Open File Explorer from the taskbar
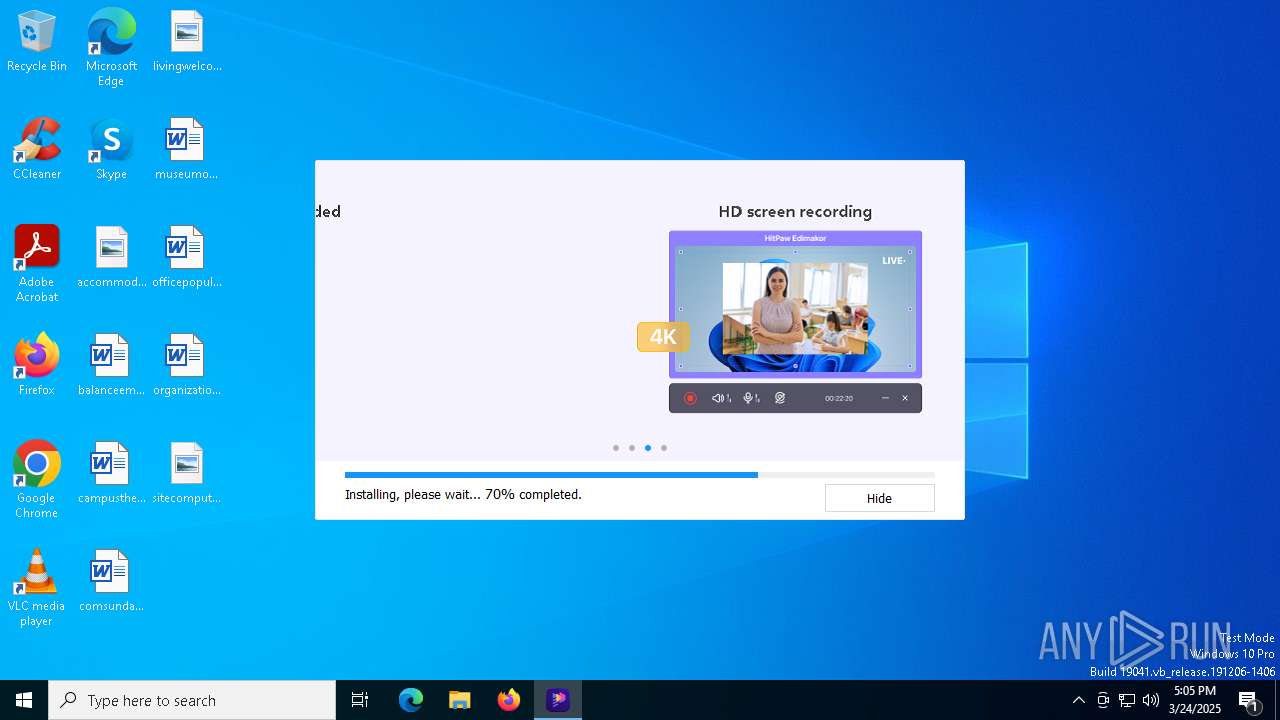 click(x=460, y=700)
